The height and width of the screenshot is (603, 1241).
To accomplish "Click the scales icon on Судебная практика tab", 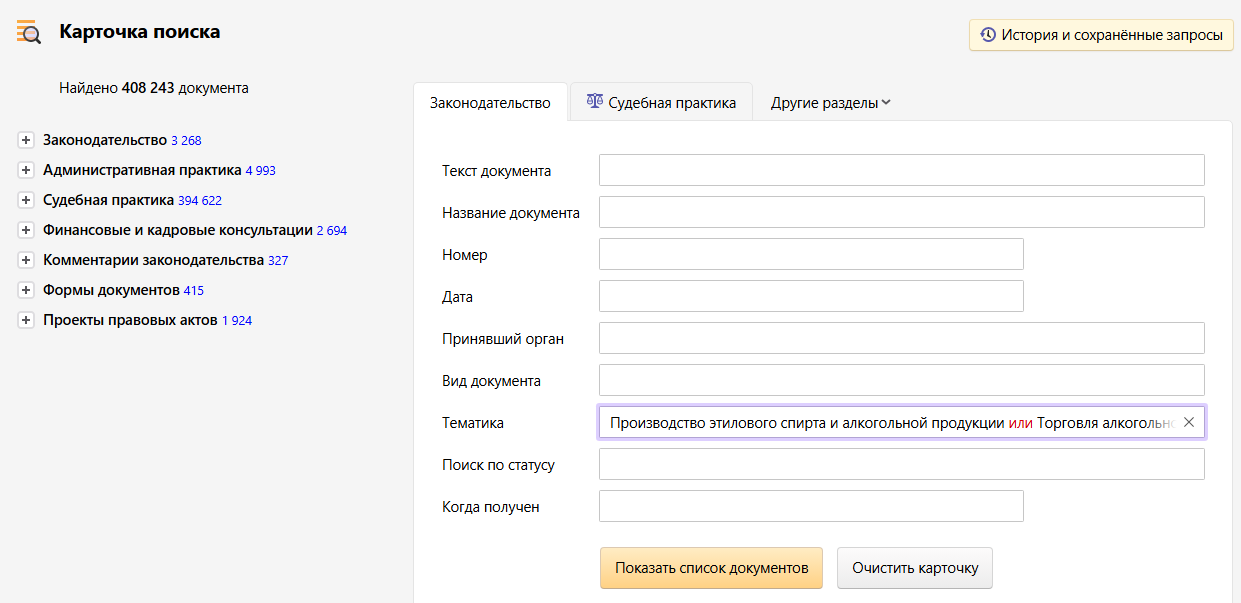I will 595,102.
